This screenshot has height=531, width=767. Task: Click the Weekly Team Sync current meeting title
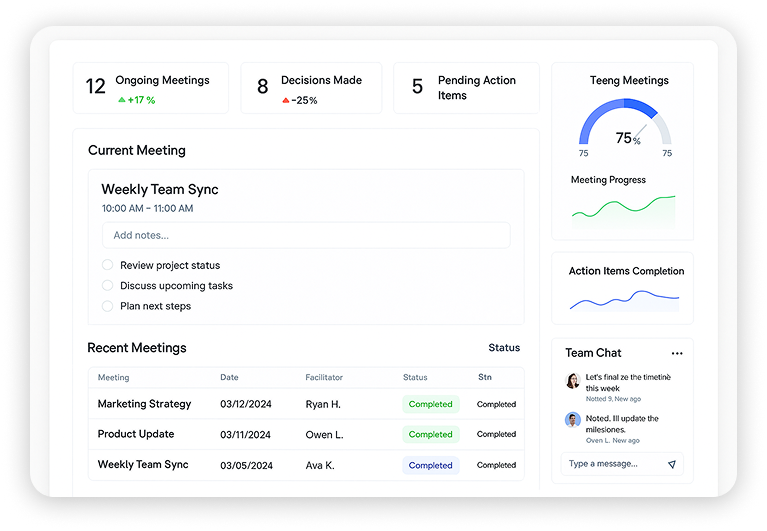[x=159, y=189]
